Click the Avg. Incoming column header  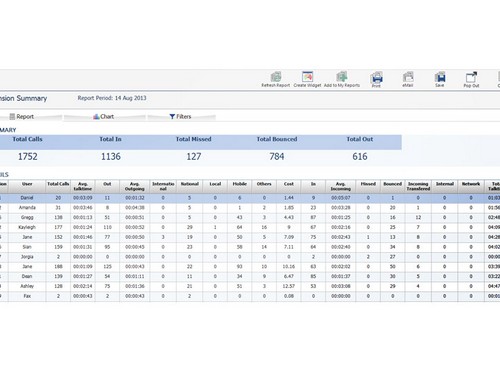tap(341, 186)
